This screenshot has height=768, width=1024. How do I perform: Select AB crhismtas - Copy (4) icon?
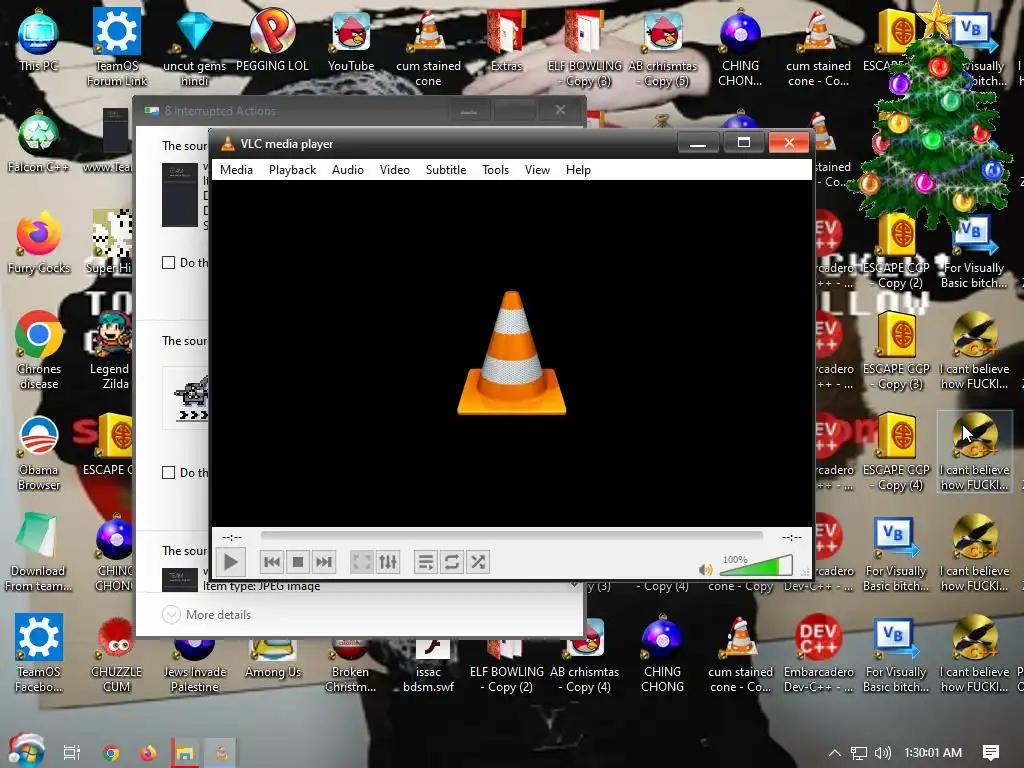[584, 660]
